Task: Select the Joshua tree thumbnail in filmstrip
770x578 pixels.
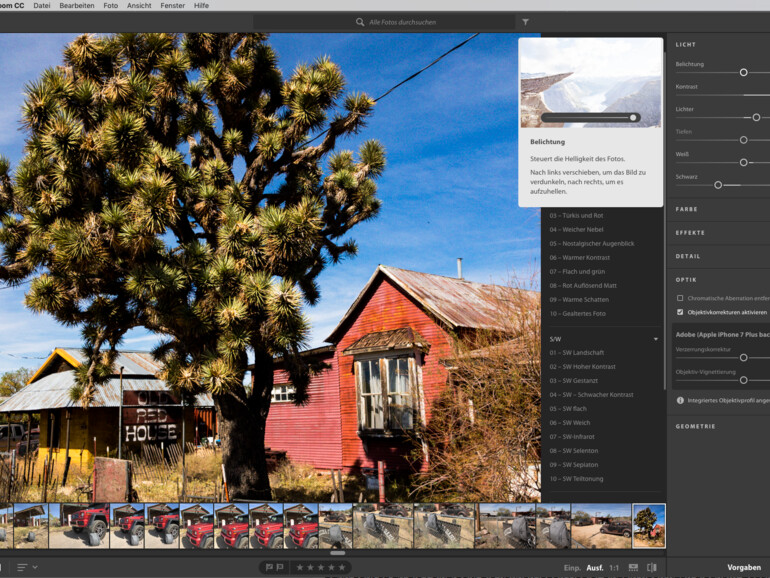Action: point(649,525)
